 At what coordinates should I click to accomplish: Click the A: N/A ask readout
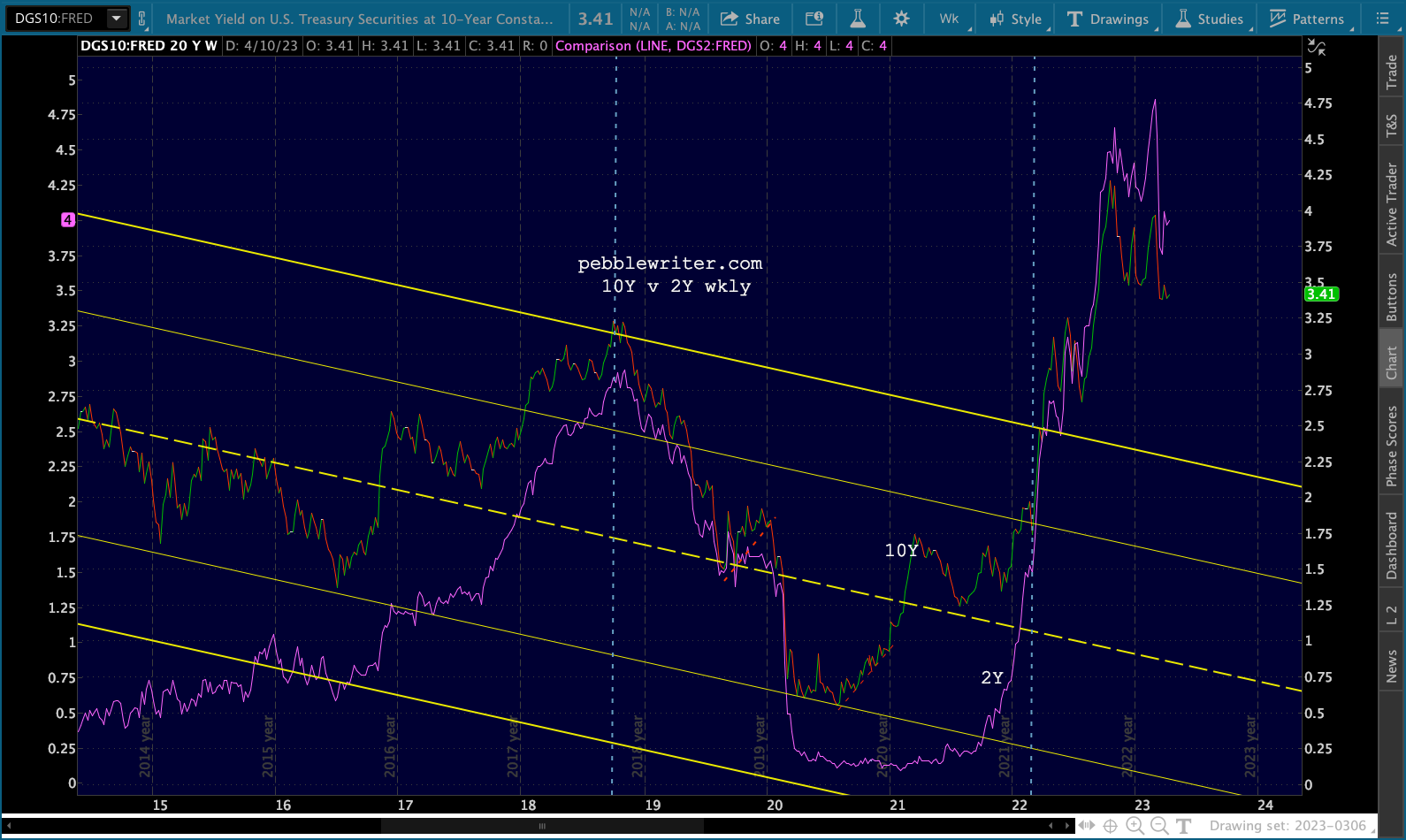(683, 26)
